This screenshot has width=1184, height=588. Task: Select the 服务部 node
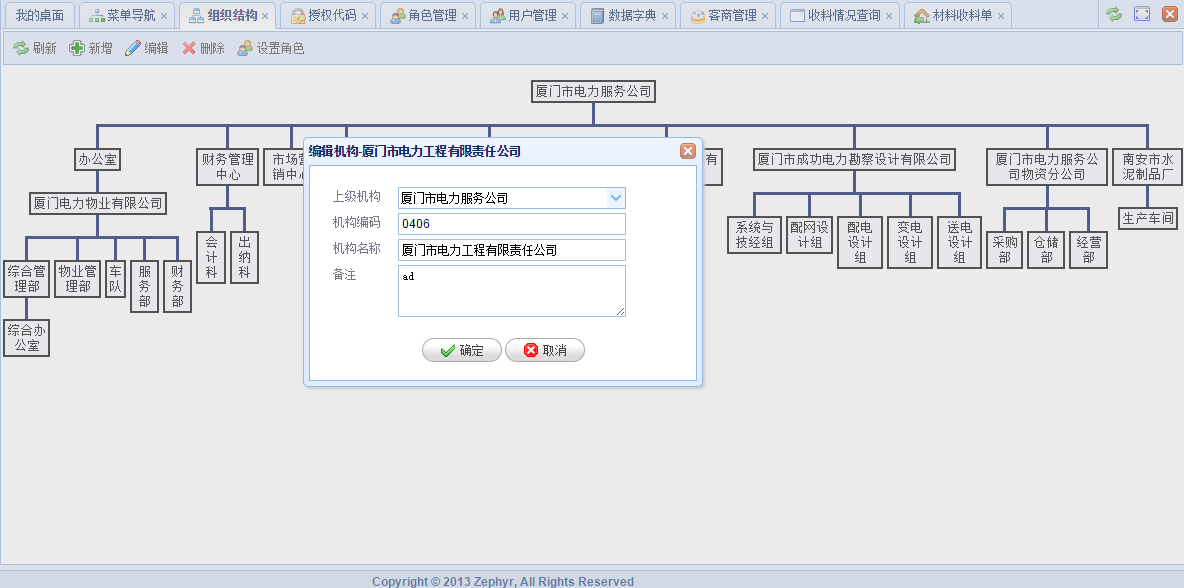click(x=144, y=286)
